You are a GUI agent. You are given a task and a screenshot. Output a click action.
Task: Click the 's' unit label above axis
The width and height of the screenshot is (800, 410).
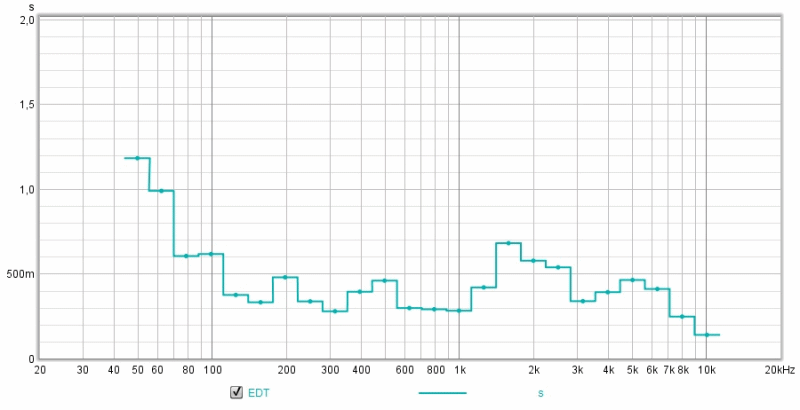(32, 7)
